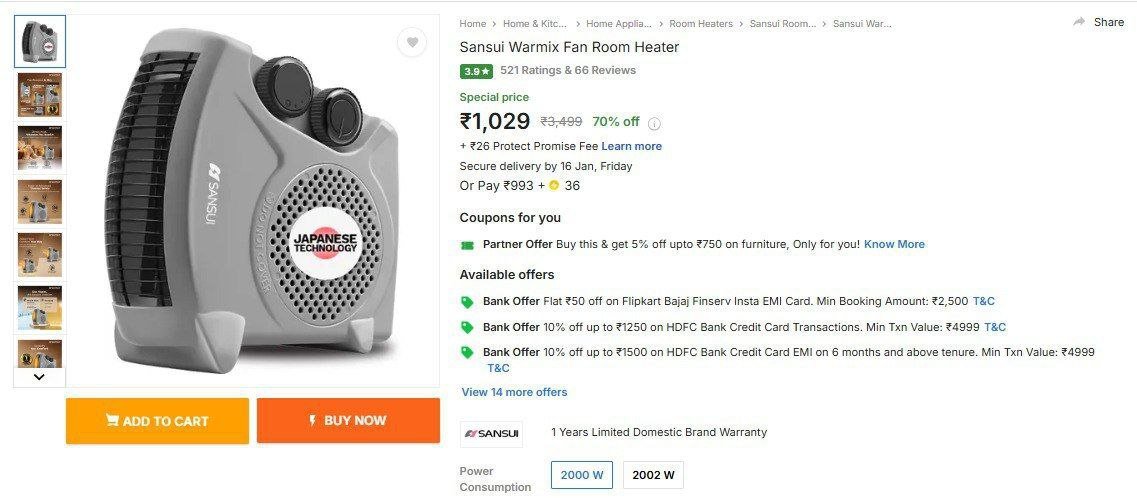1137x498 pixels.
Task: Click the first Bank Offer tag icon
Action: click(467, 302)
